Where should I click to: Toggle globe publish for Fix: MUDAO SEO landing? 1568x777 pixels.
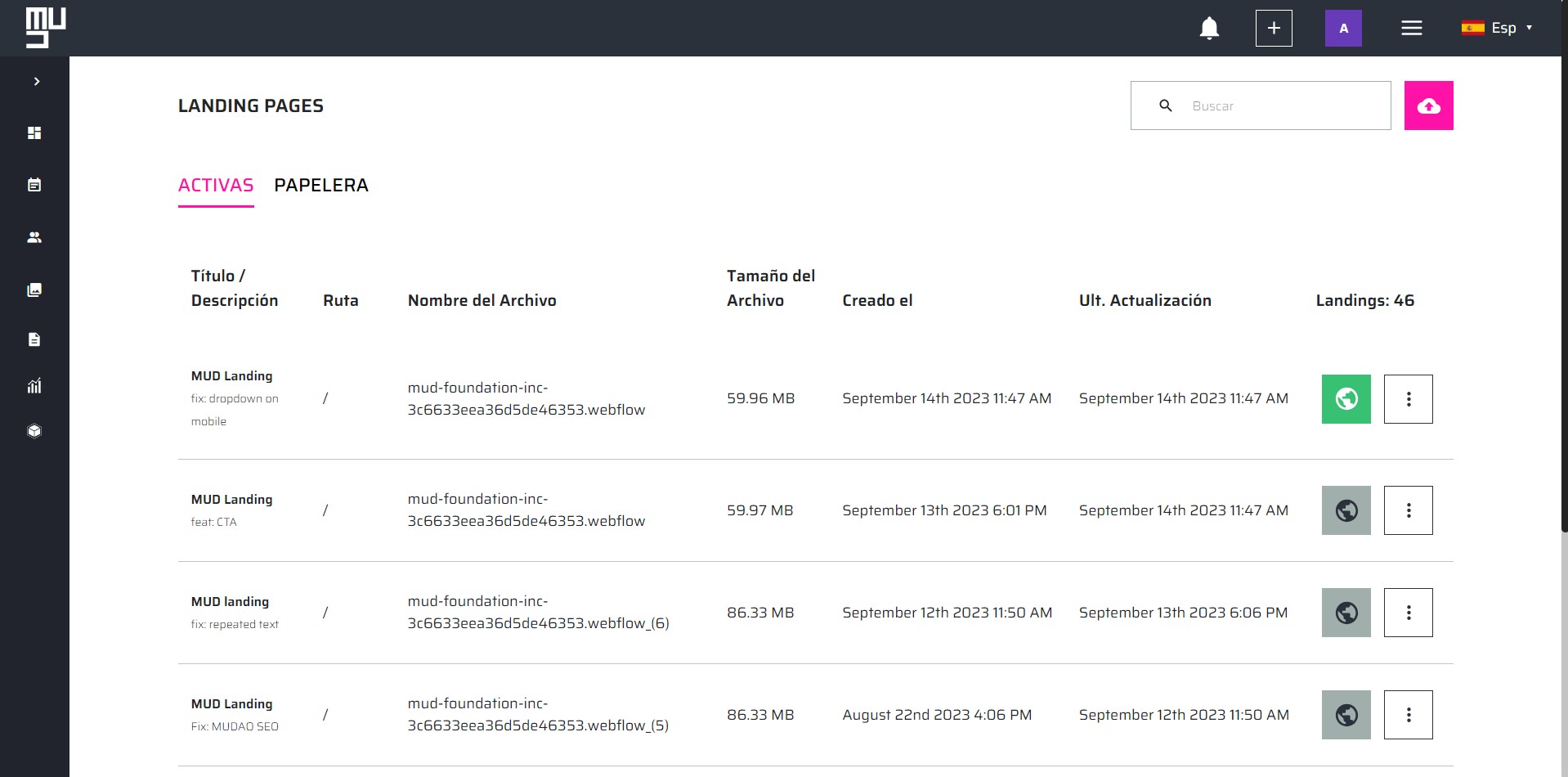click(1346, 715)
